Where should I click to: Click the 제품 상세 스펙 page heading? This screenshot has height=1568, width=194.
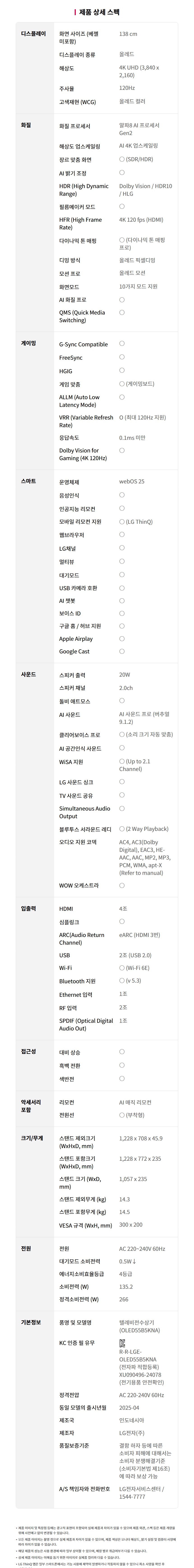click(x=99, y=12)
